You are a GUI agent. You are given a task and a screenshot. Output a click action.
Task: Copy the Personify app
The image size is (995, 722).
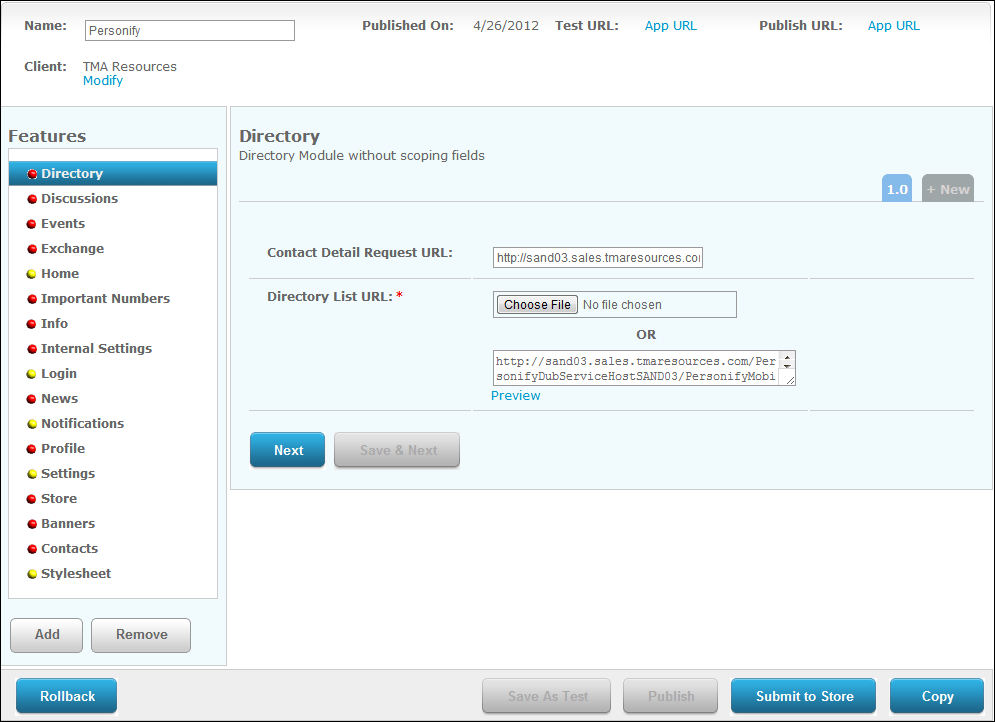click(936, 696)
